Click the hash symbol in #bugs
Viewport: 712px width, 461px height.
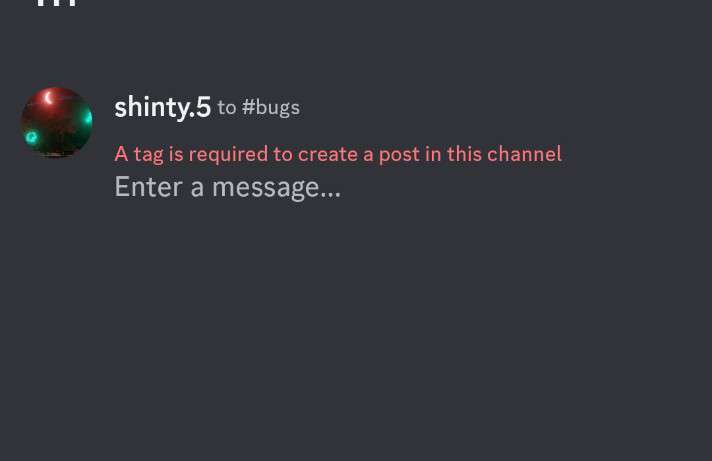point(248,108)
